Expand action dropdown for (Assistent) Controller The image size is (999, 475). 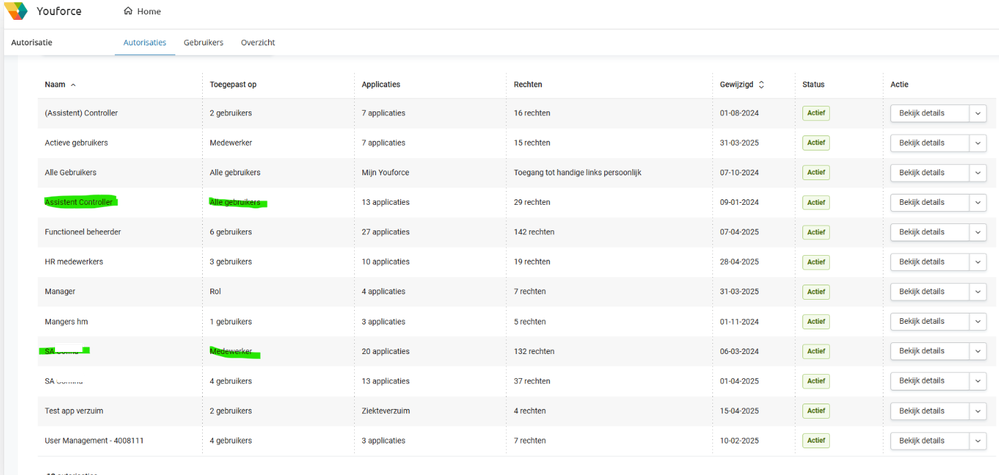[x=978, y=113]
